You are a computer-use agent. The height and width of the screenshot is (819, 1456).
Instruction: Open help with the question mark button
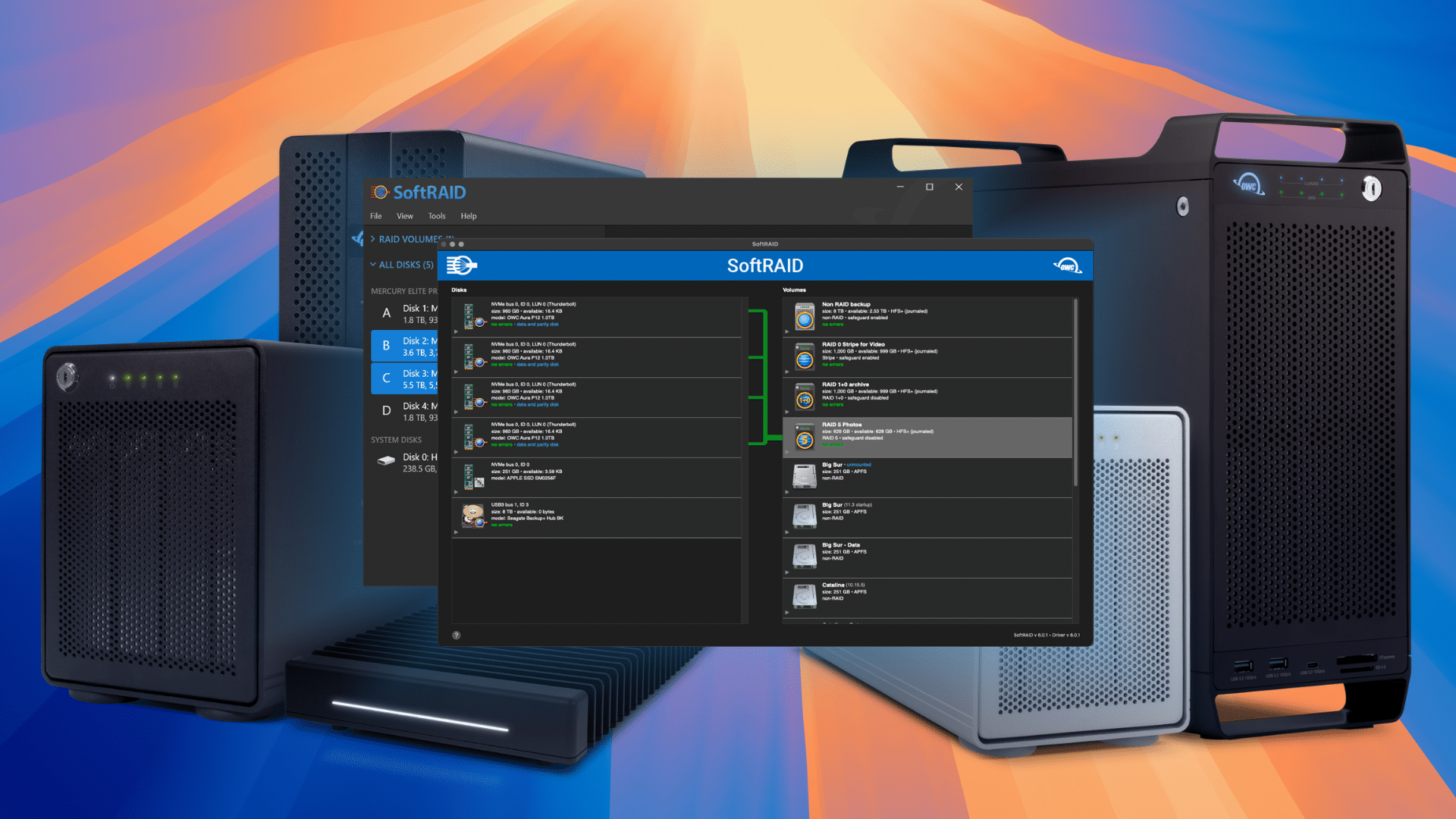tap(457, 635)
